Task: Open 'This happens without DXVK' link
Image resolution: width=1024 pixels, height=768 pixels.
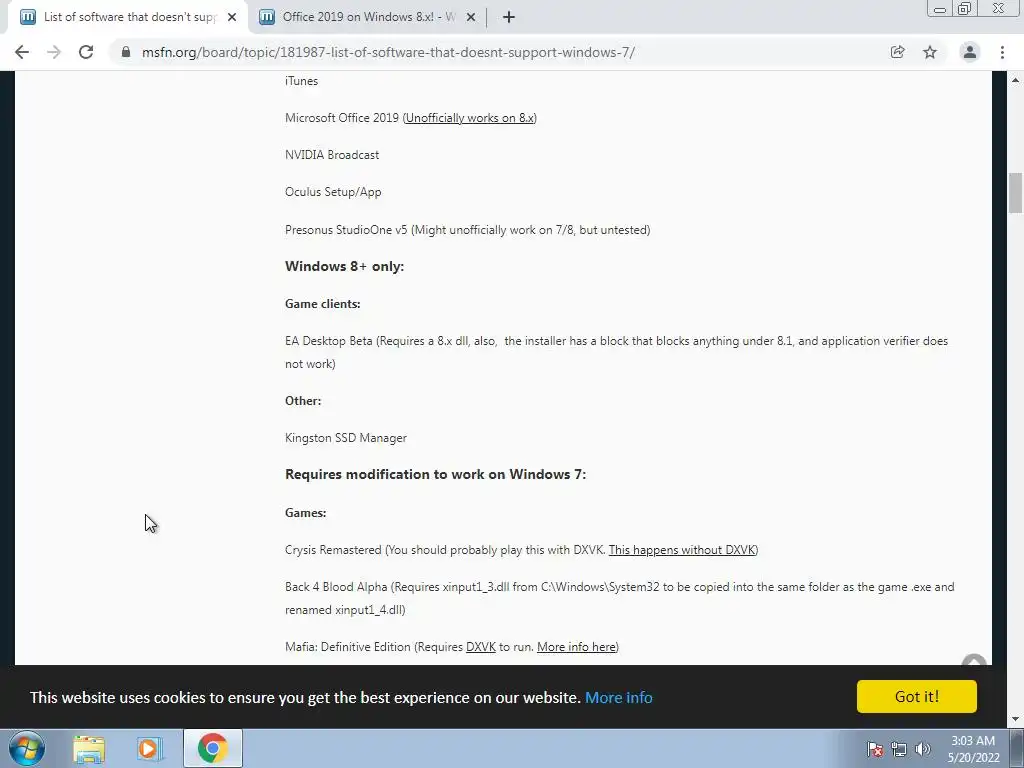Action: pyautogui.click(x=682, y=550)
